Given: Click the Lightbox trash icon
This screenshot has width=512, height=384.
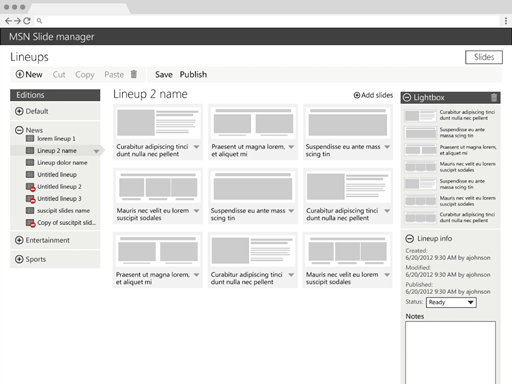Looking at the screenshot, I should (x=494, y=97).
